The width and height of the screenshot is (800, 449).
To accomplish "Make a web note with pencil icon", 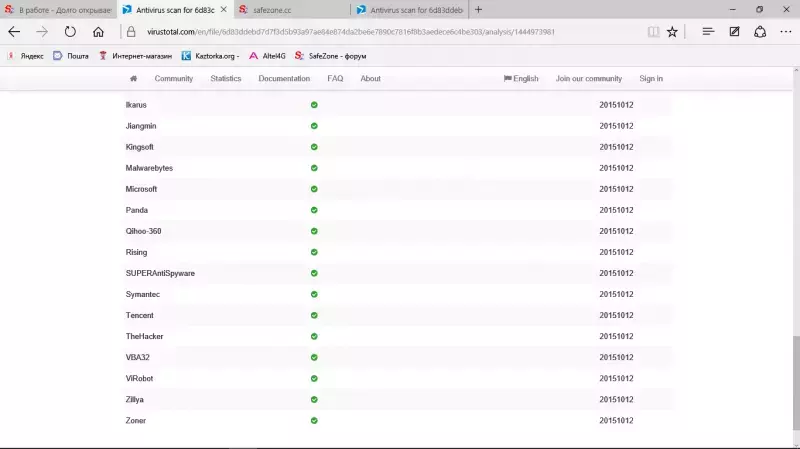I will tap(734, 32).
